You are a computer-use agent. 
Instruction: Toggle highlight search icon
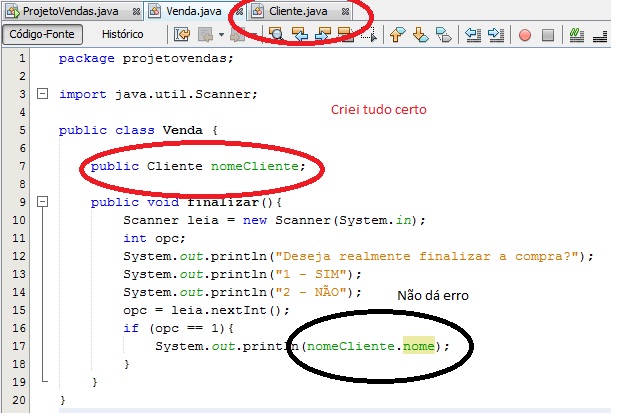pos(345,35)
